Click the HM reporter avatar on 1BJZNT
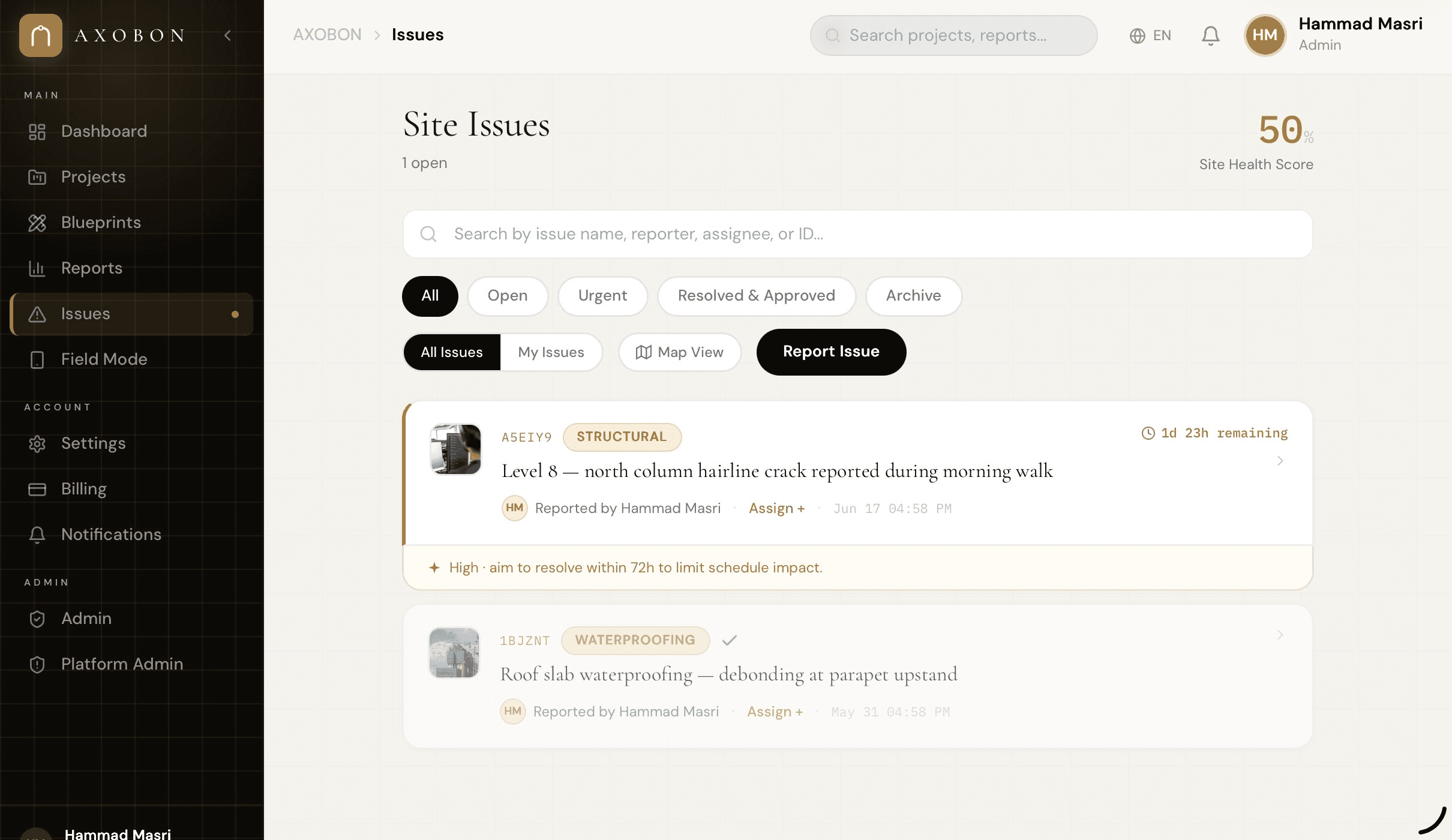This screenshot has width=1452, height=840. [x=512, y=712]
